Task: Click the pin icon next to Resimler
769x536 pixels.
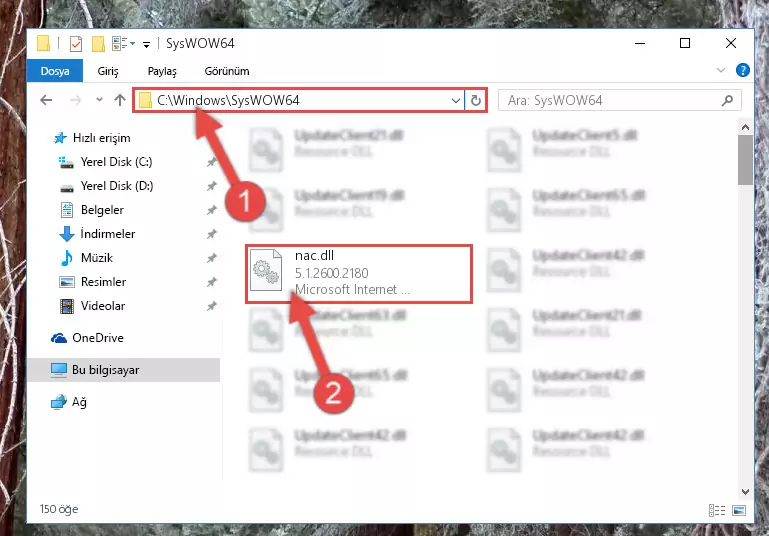Action: pos(211,282)
